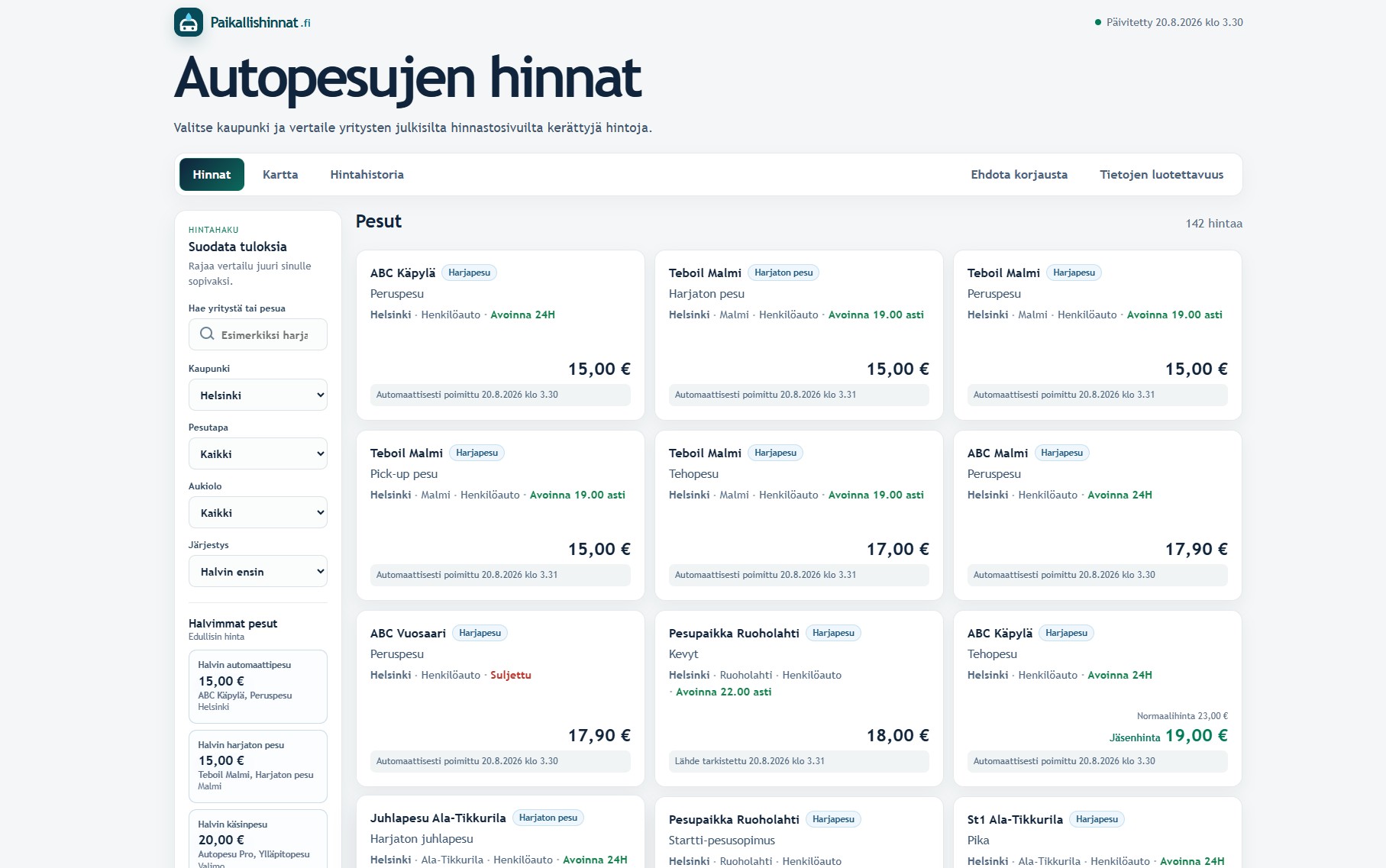Click the Juhlapesu Ala-Tikkurila card title

pos(438,818)
